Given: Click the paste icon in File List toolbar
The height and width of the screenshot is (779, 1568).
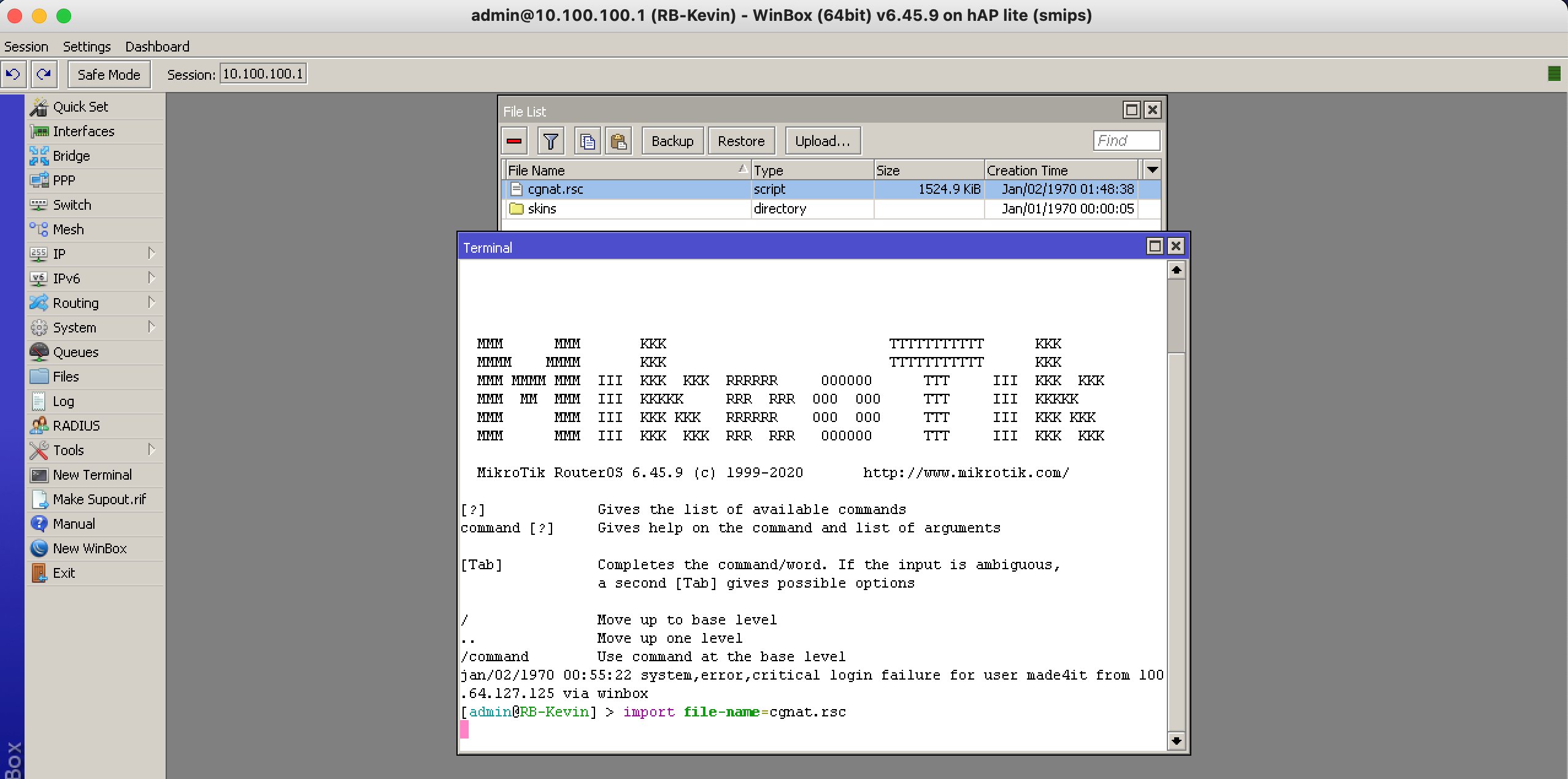Looking at the screenshot, I should coord(618,141).
